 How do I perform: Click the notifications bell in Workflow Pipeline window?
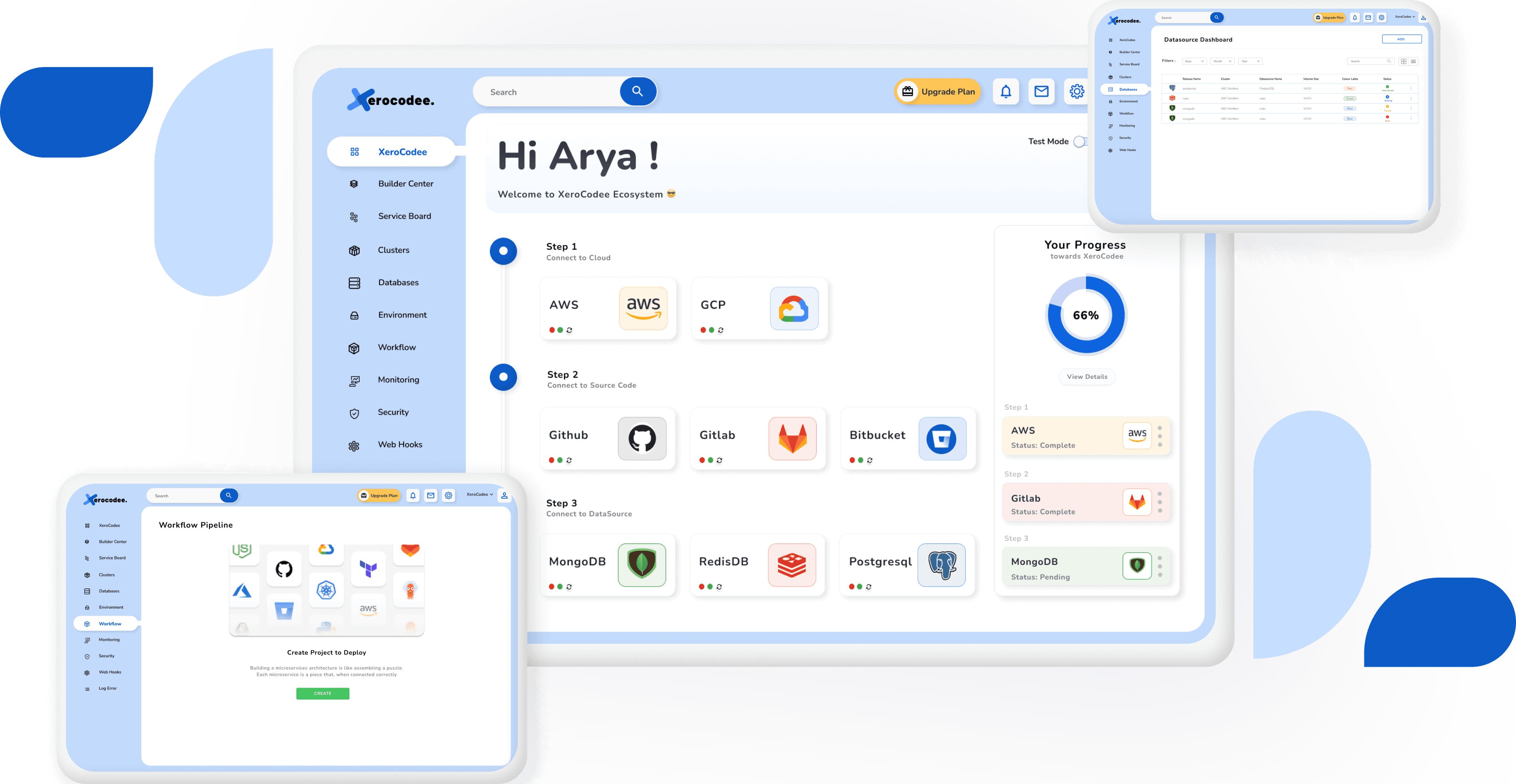pyautogui.click(x=413, y=495)
